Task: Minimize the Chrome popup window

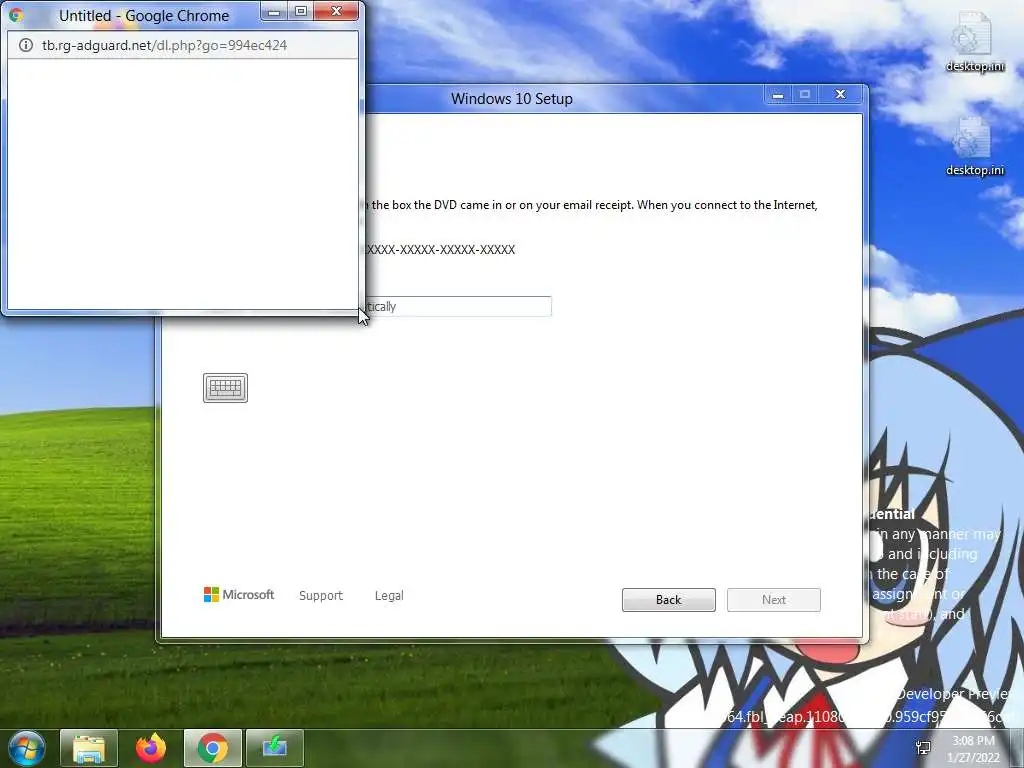Action: [274, 11]
